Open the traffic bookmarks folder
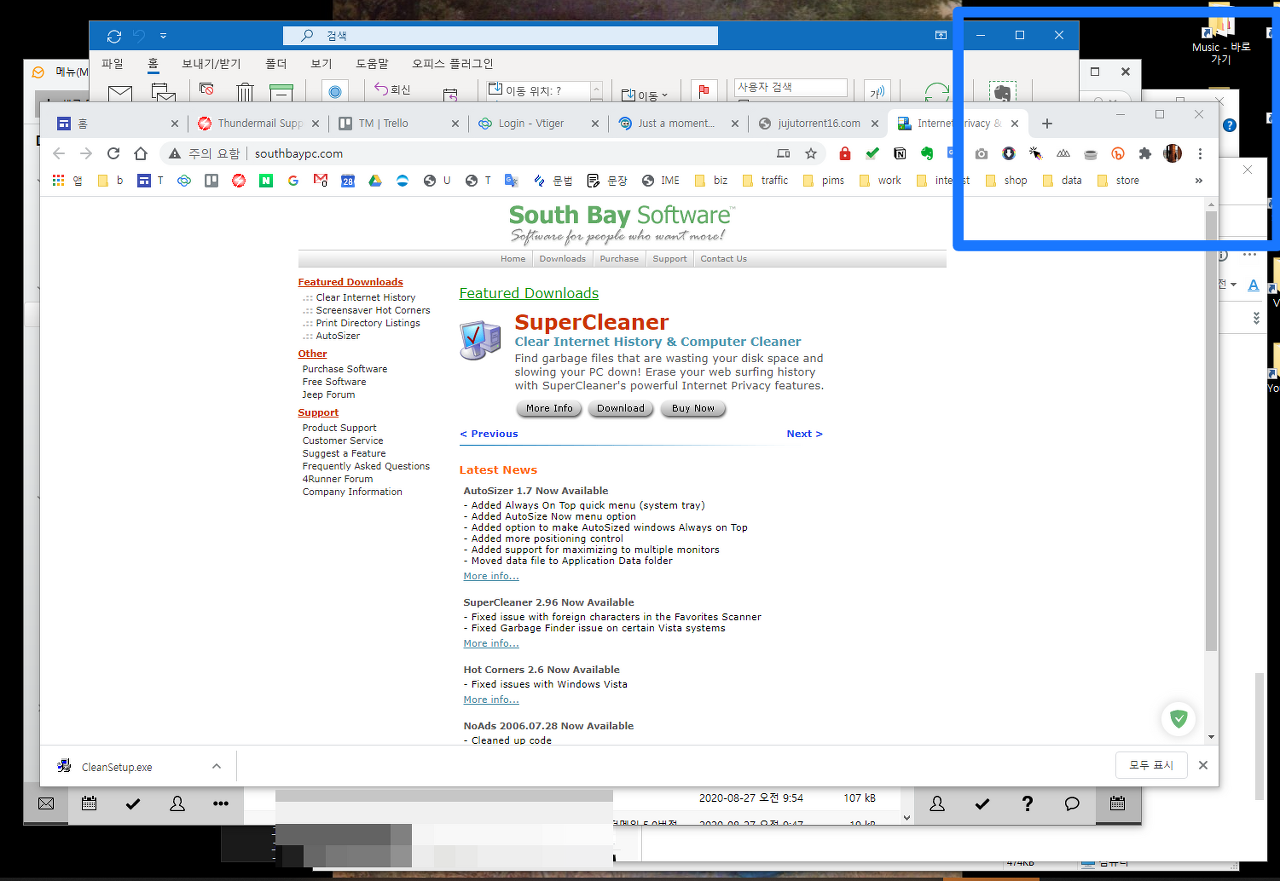 [x=765, y=180]
